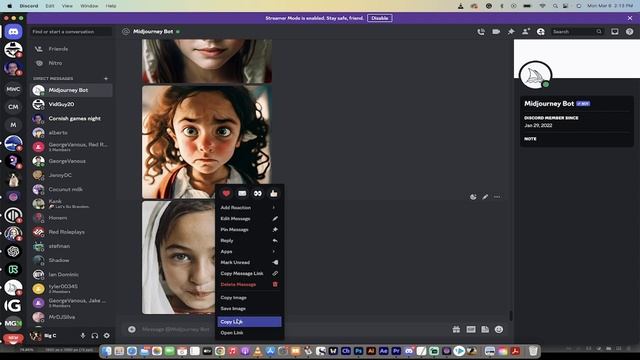The width and height of the screenshot is (640, 360).
Task: Open GIF picker in message box
Action: coord(471,329)
